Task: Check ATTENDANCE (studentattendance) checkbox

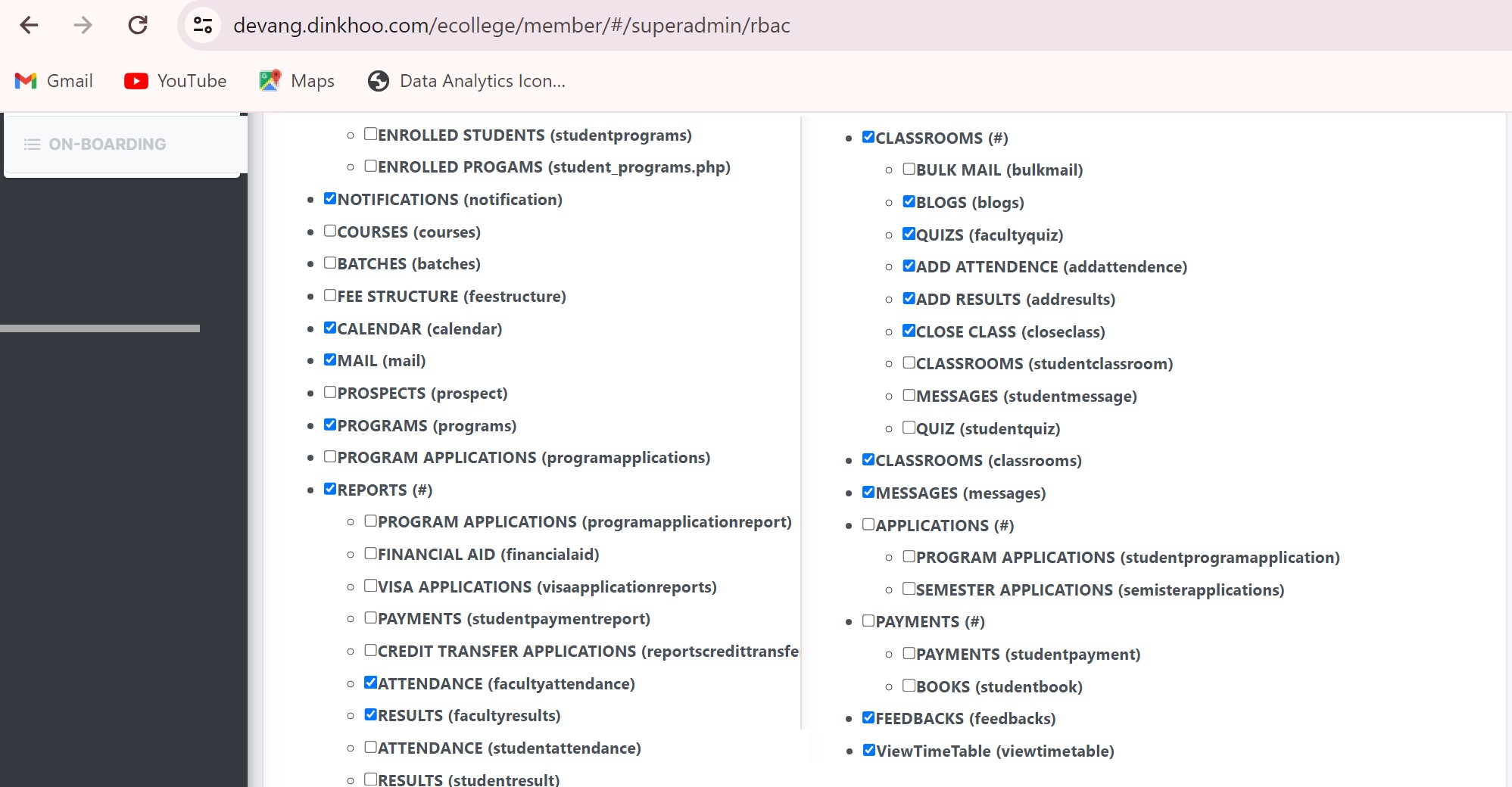Action: [x=371, y=747]
